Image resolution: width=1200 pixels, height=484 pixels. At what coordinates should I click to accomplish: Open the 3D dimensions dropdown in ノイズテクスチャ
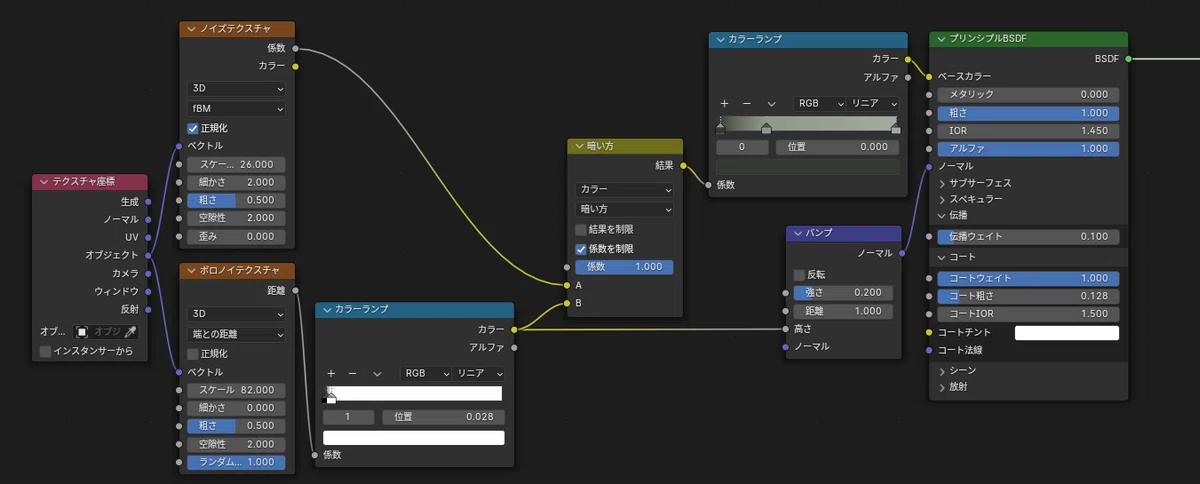(236, 88)
